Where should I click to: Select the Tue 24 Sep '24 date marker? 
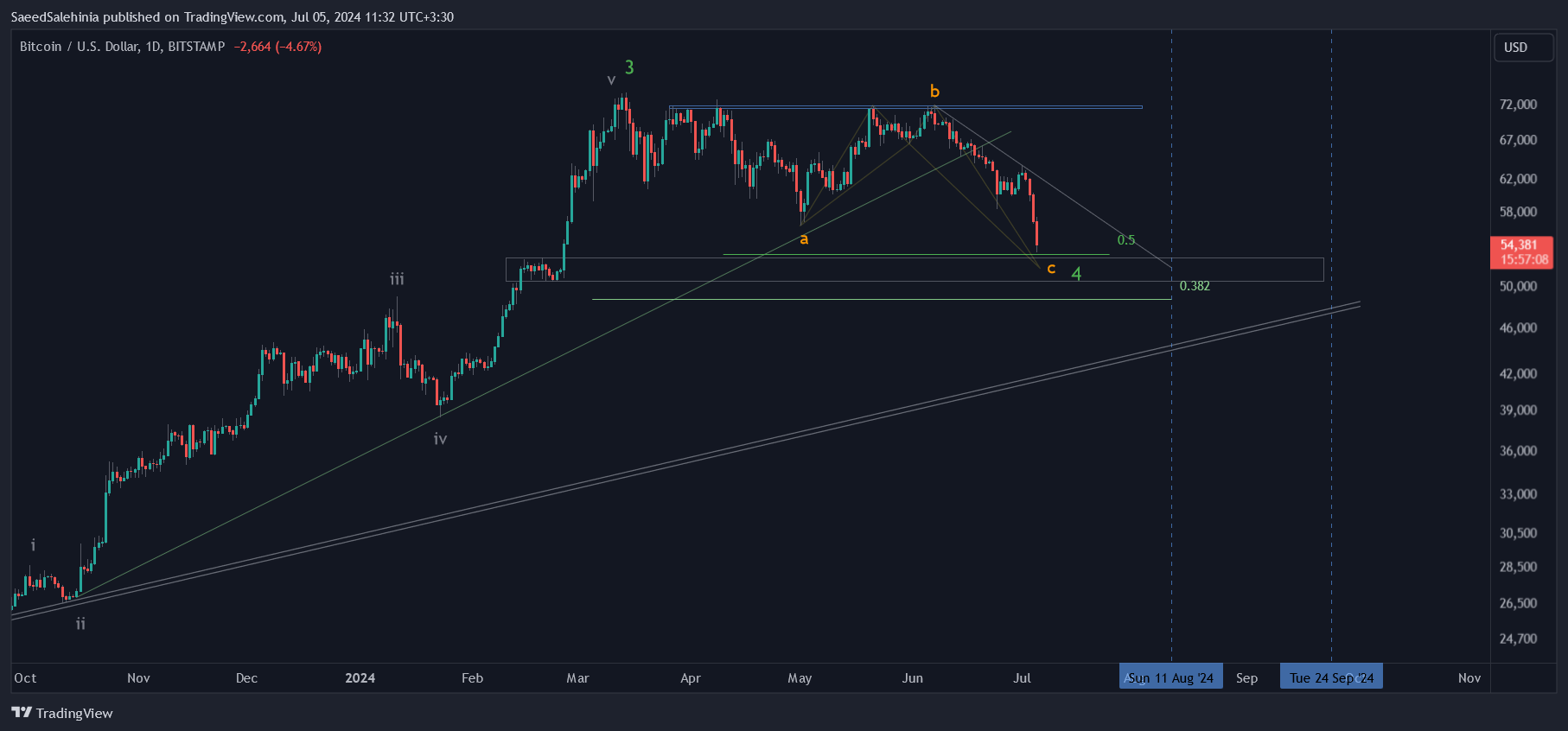pos(1331,677)
